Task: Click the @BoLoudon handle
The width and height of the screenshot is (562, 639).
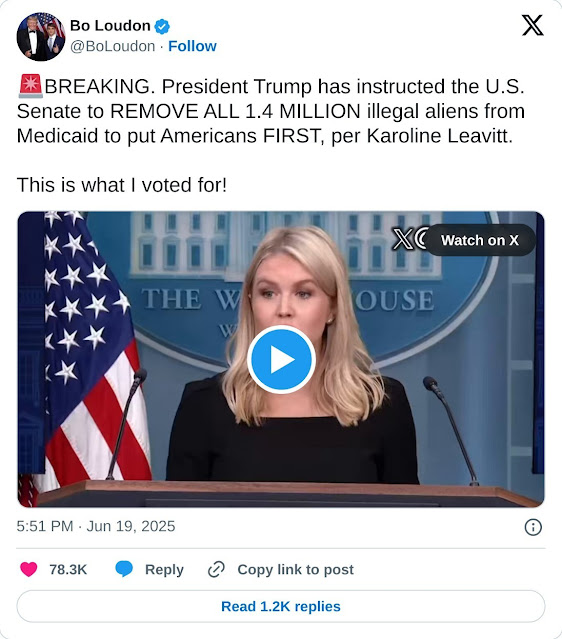Action: [x=112, y=46]
